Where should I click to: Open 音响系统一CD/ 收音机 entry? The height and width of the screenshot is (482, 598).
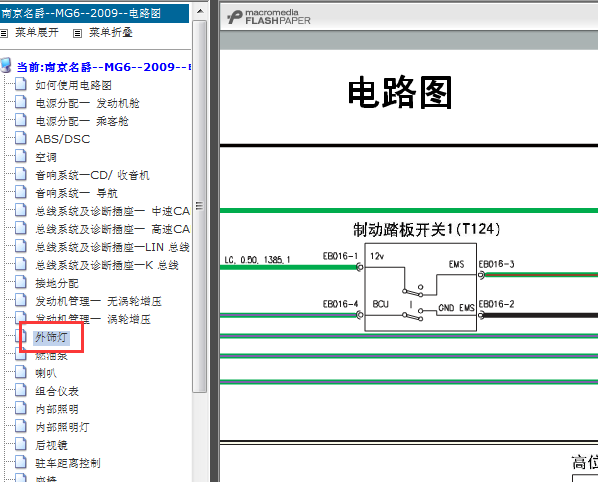tap(92, 175)
